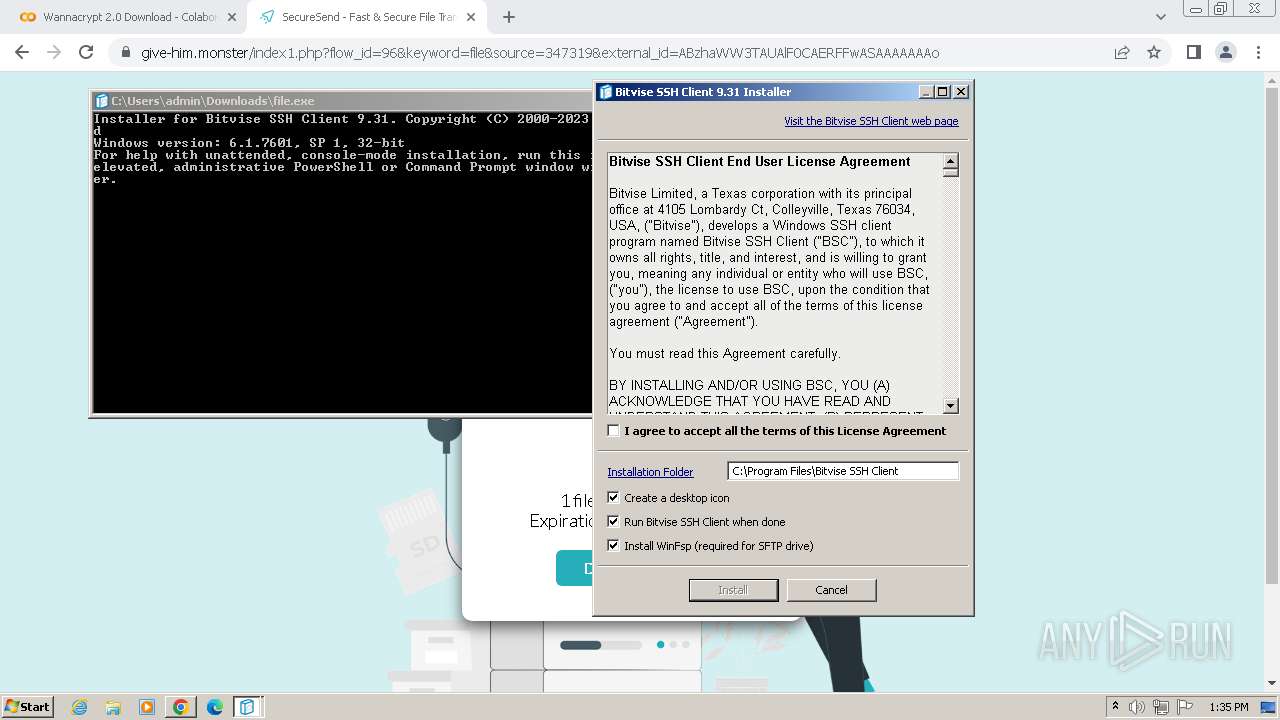The height and width of the screenshot is (720, 1280).
Task: Toggle Install WinFsp checkbox
Action: pos(614,545)
